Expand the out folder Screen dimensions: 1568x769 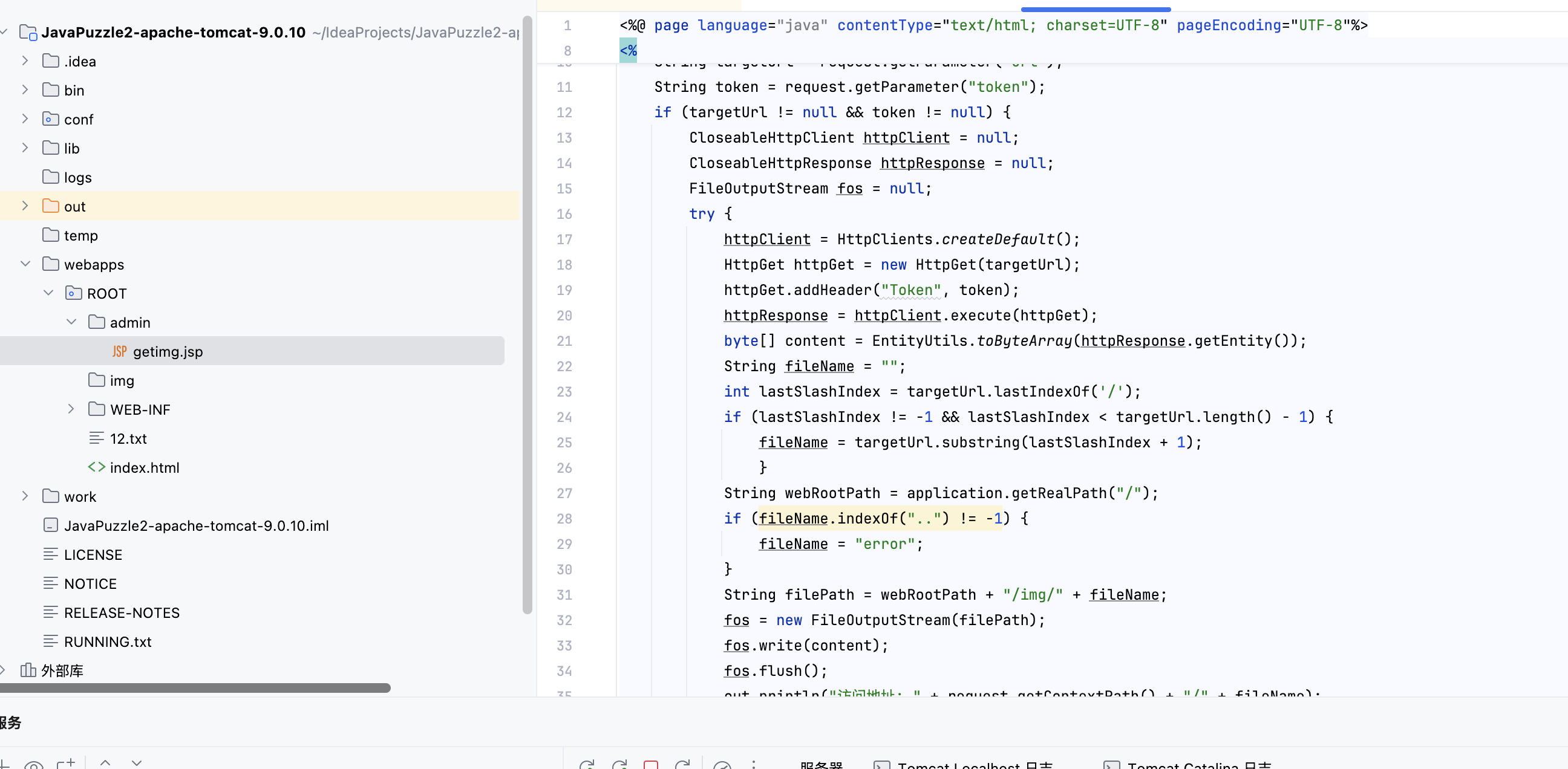pyautogui.click(x=25, y=206)
